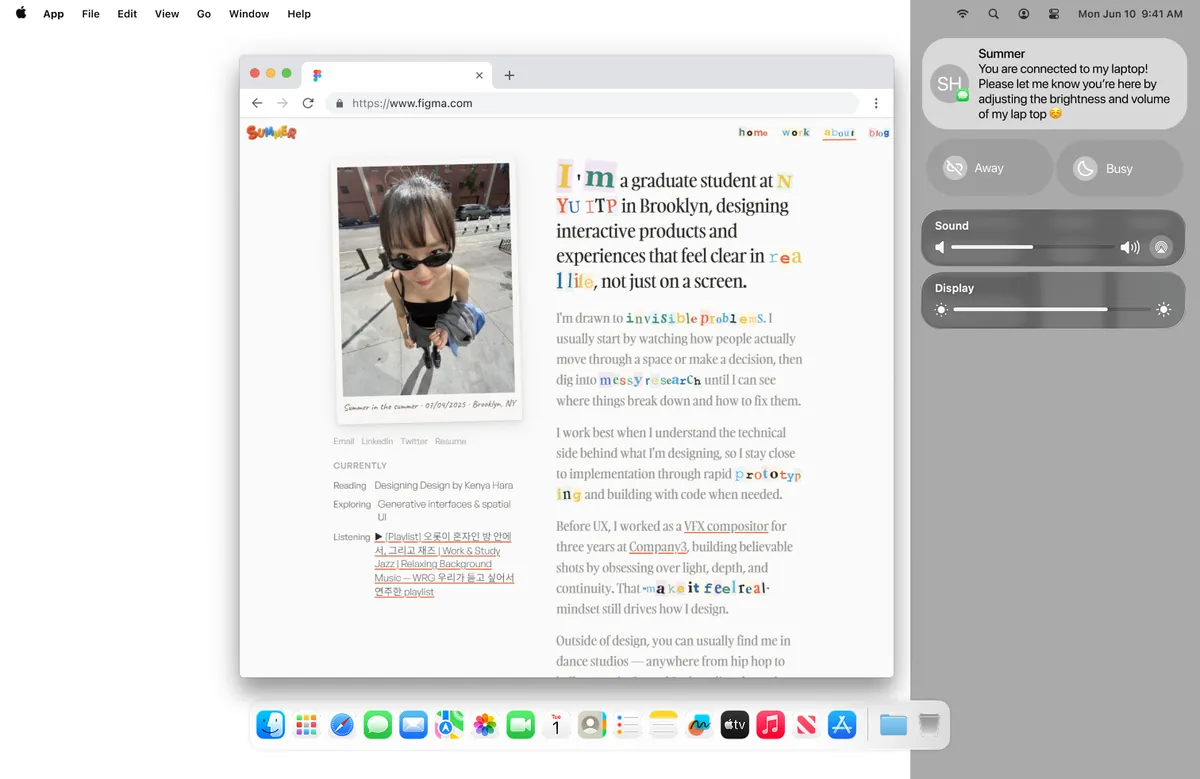Image resolution: width=1200 pixels, height=779 pixels.
Task: Open Spotlight search in menu bar
Action: pos(993,14)
